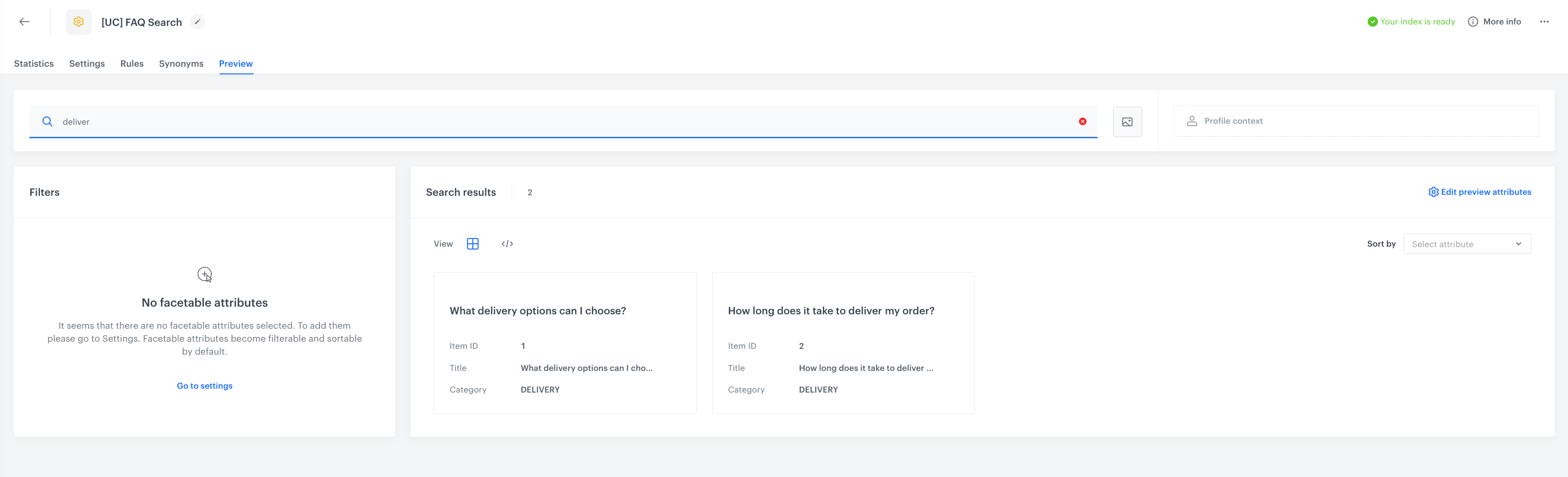The image size is (1568, 477).
Task: Click the Go to settings link
Action: [x=205, y=386]
